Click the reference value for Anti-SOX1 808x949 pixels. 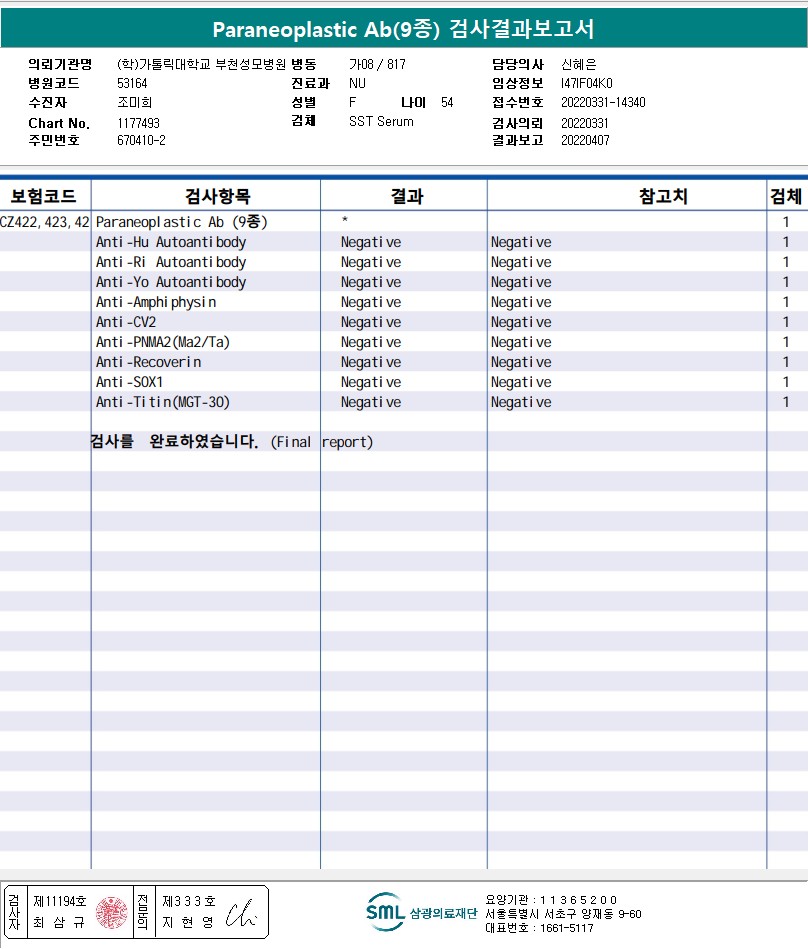[521, 382]
